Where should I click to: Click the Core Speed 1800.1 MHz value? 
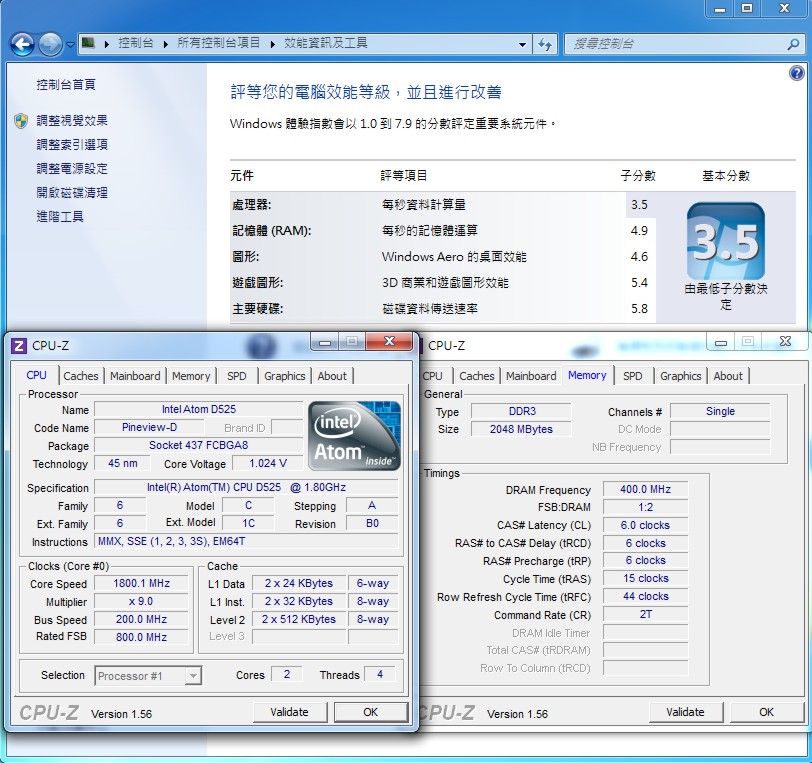[x=141, y=583]
